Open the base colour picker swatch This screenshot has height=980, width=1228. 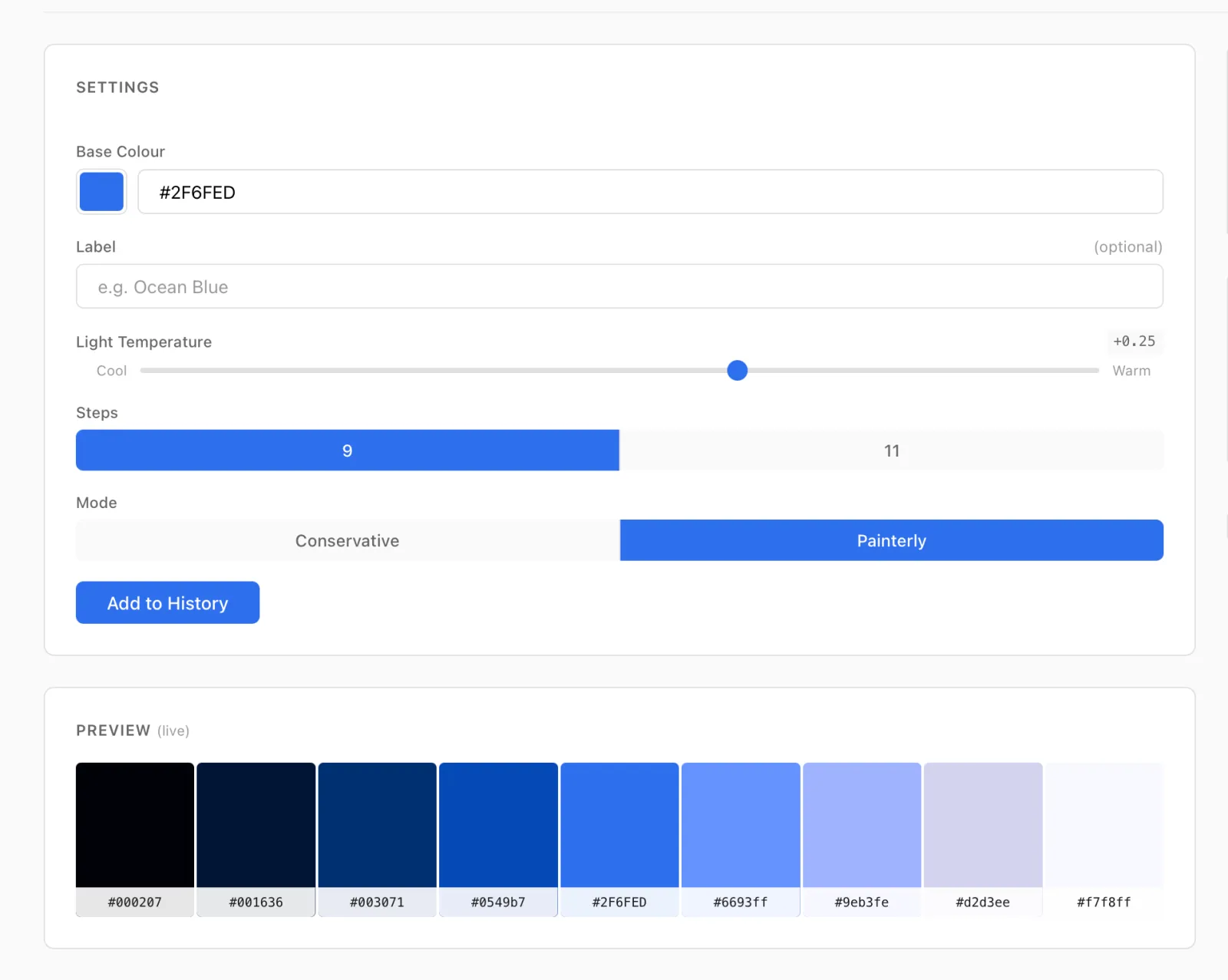point(101,191)
